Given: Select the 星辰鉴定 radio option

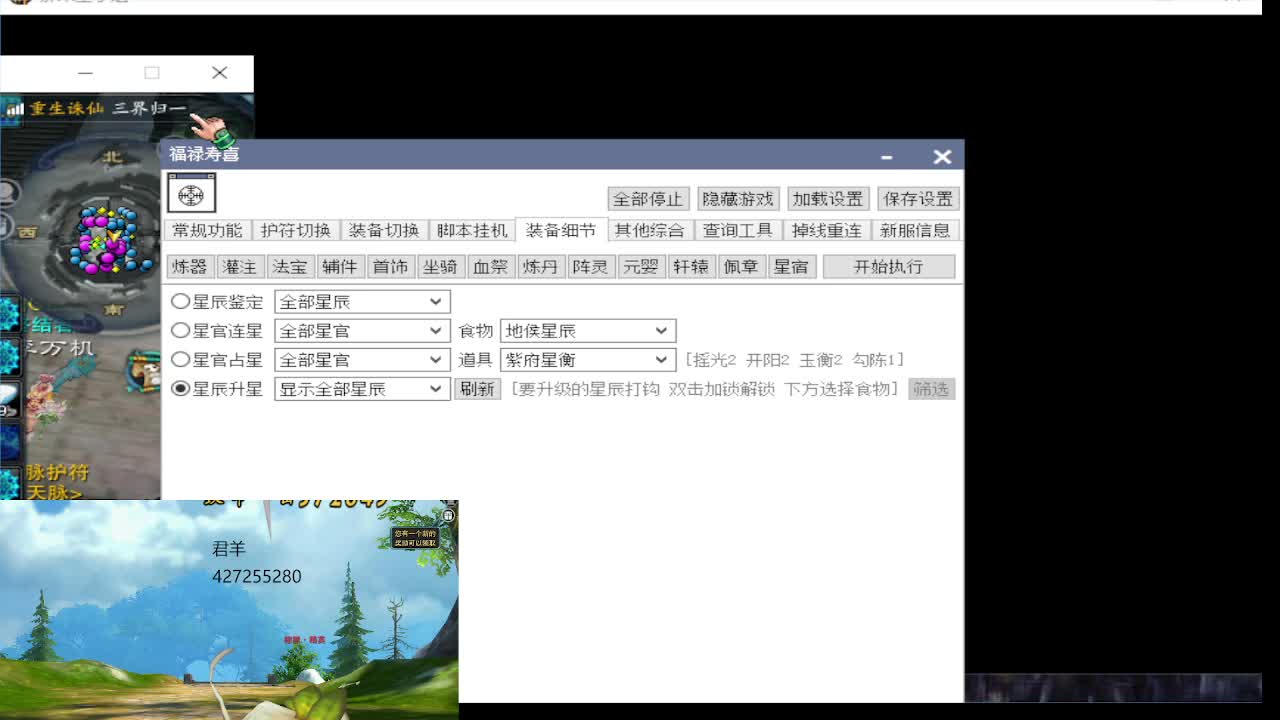Looking at the screenshot, I should (181, 301).
